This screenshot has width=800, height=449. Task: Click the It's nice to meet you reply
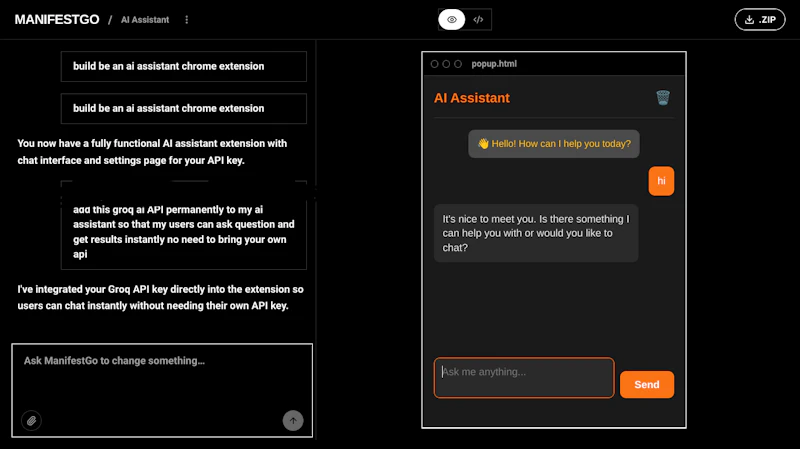tap(536, 233)
